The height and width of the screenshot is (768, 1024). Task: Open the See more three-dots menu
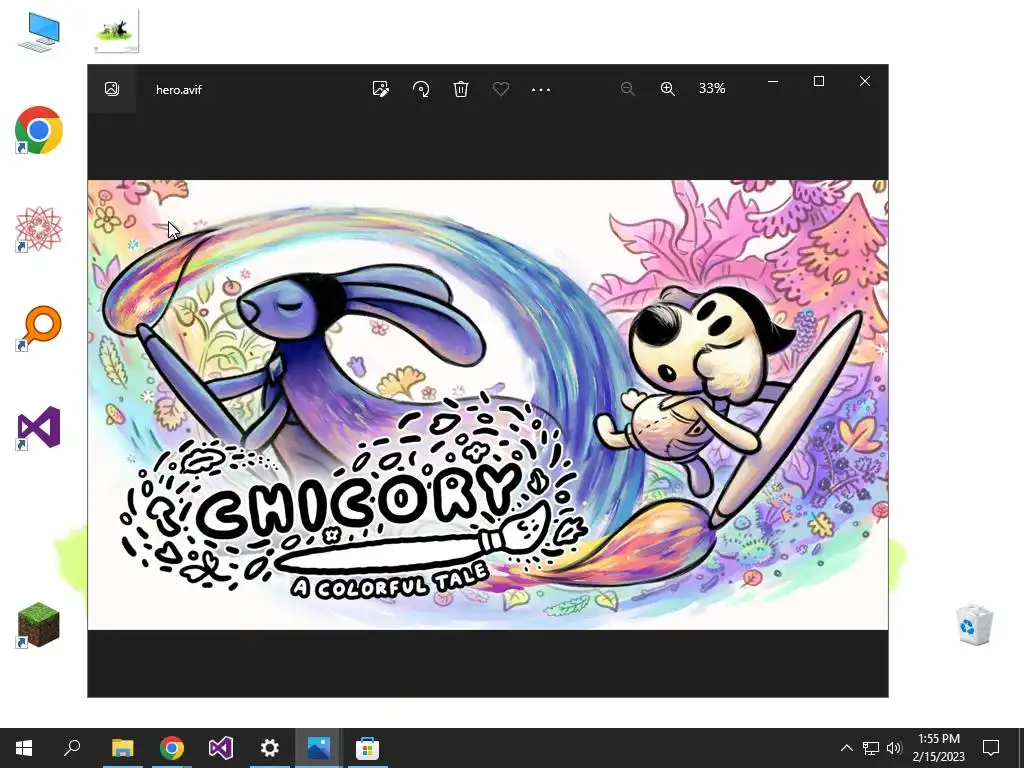tap(541, 89)
